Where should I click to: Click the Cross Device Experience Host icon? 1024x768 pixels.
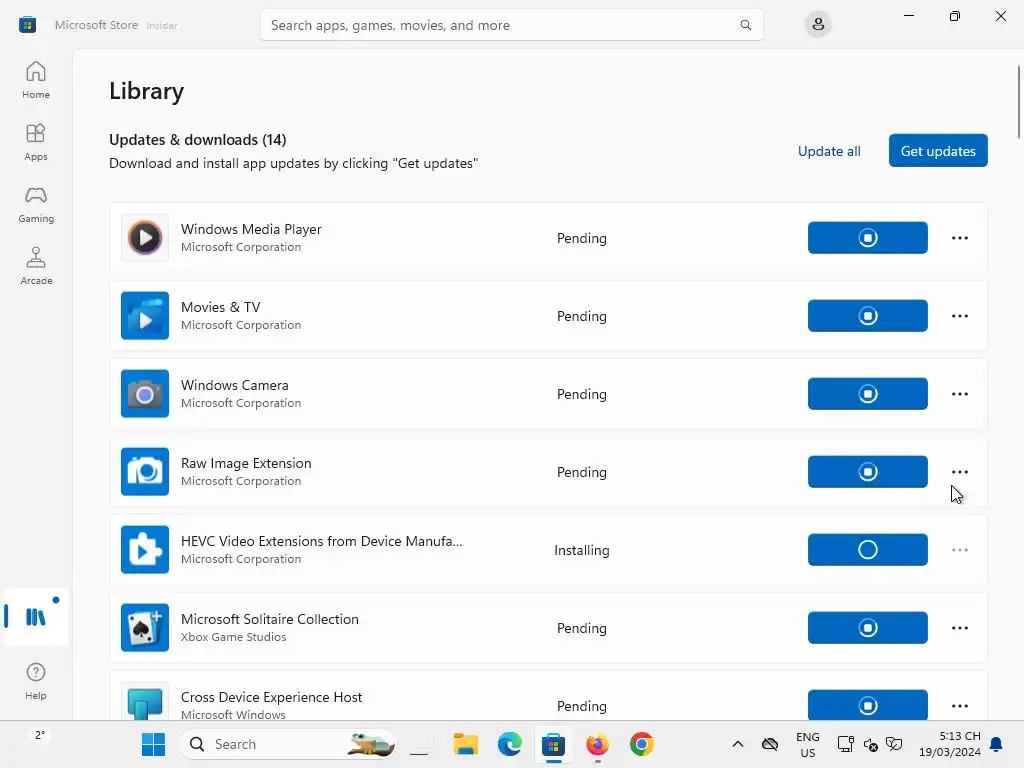145,702
